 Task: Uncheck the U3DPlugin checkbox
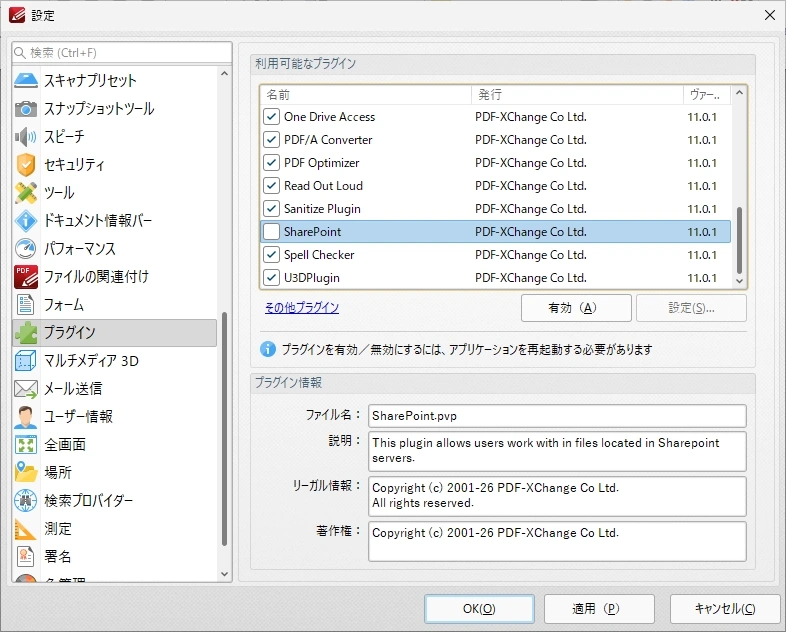pos(271,277)
